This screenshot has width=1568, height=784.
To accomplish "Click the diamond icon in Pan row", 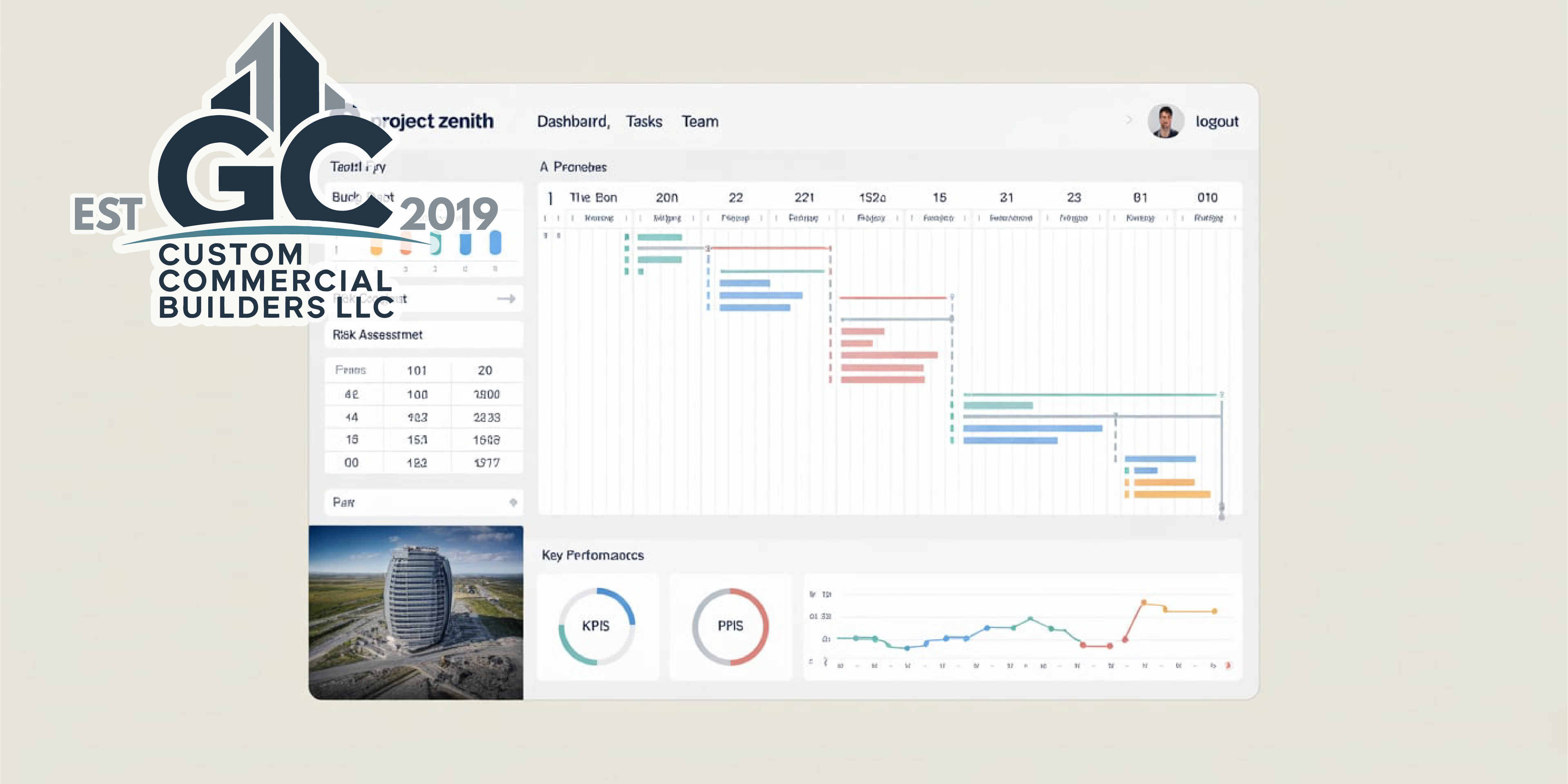I will click(513, 502).
